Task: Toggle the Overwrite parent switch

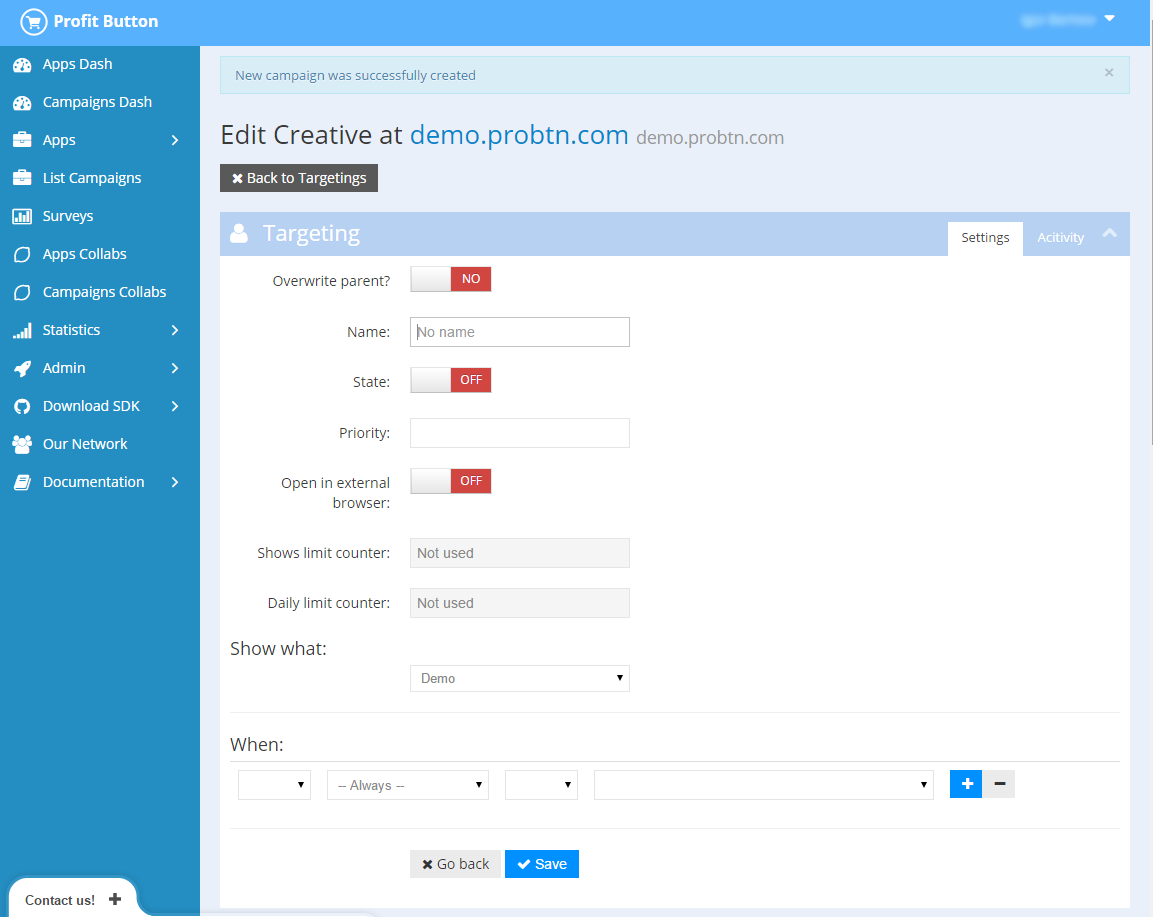Action: coord(451,279)
